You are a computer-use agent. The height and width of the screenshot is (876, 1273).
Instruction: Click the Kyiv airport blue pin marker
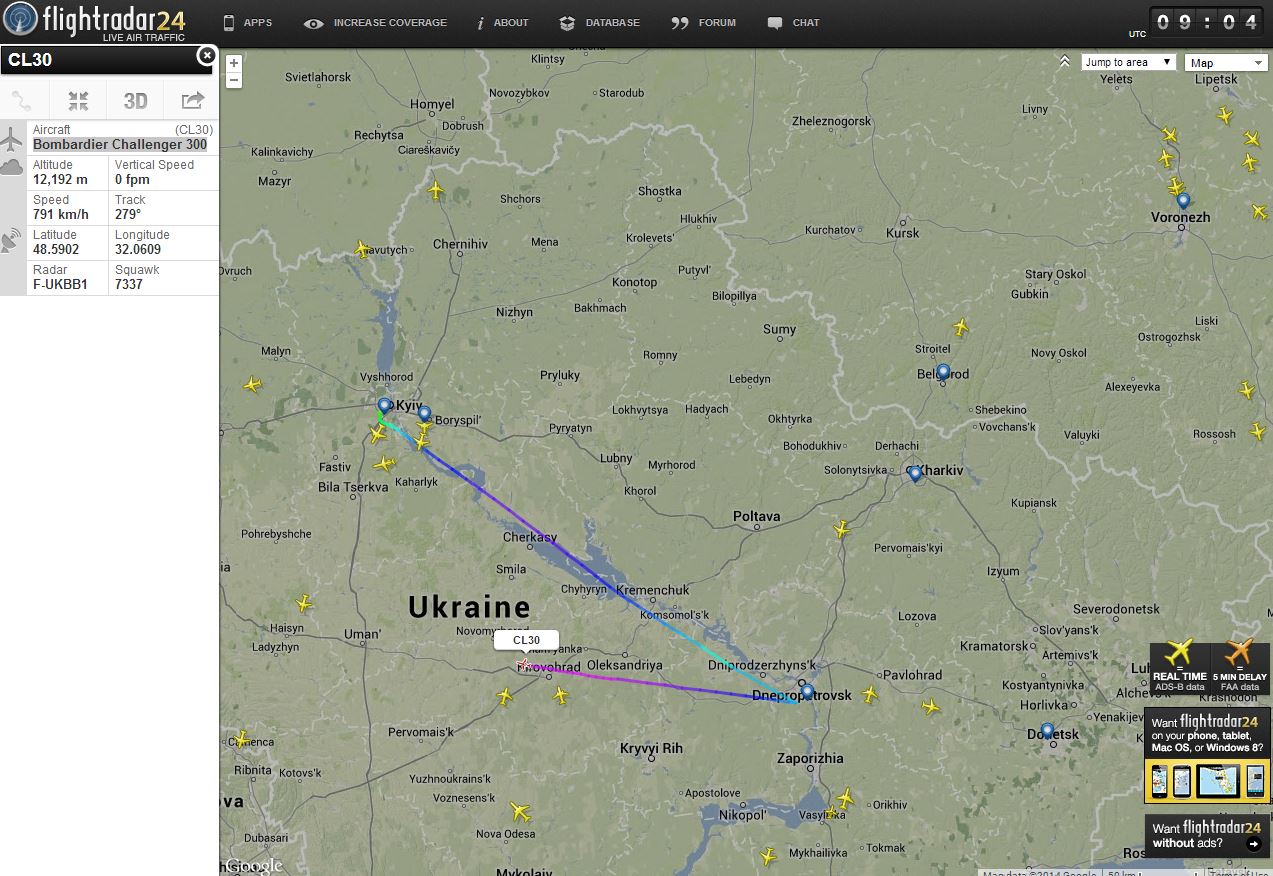point(385,406)
